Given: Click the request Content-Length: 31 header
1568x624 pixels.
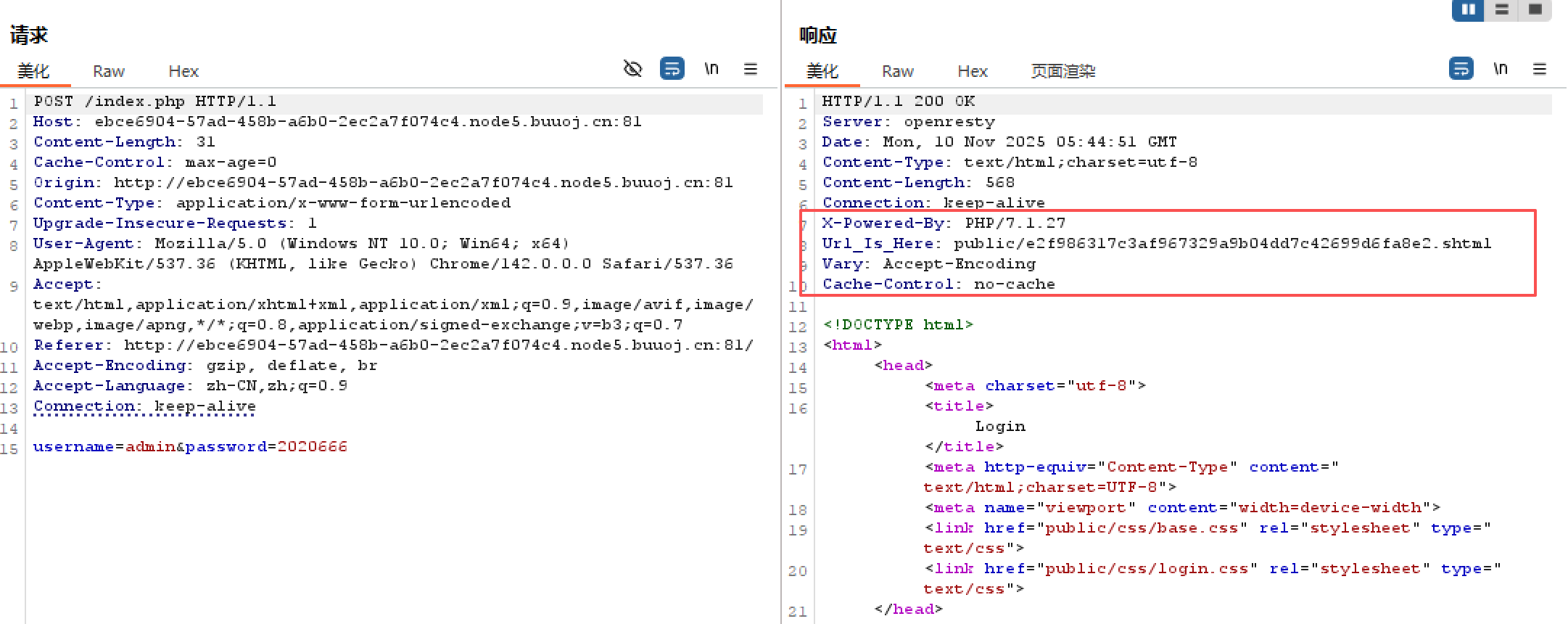Looking at the screenshot, I should 124,142.
